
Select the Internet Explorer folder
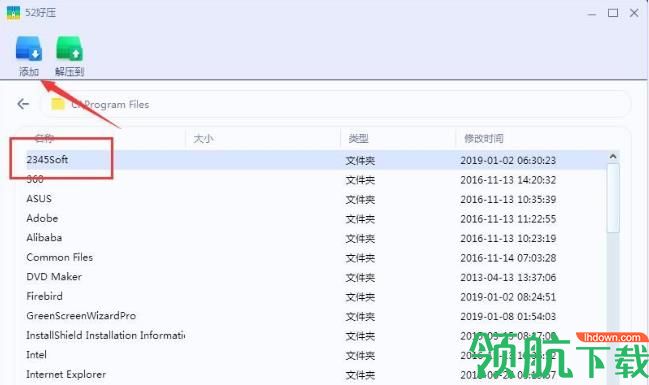(66, 374)
